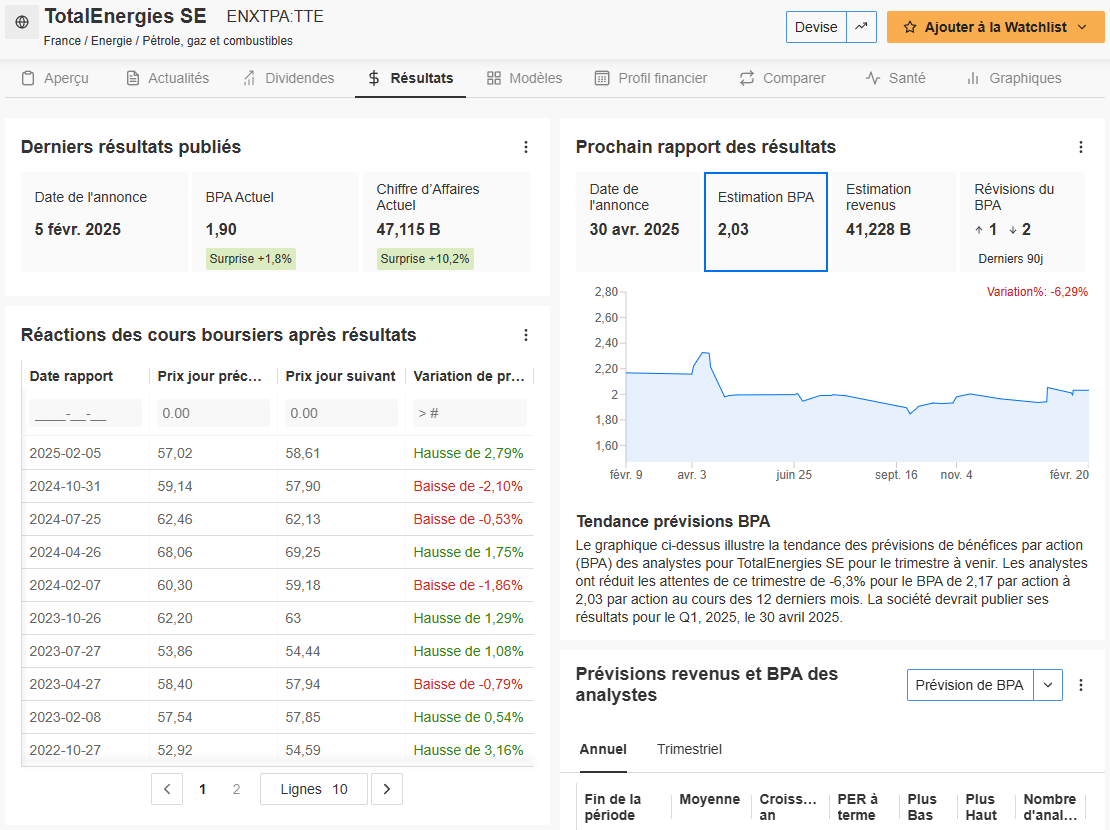Screen dimensions: 1110x830
Task: Open options menu for Réactions des cours boursiers
Action: tap(526, 335)
